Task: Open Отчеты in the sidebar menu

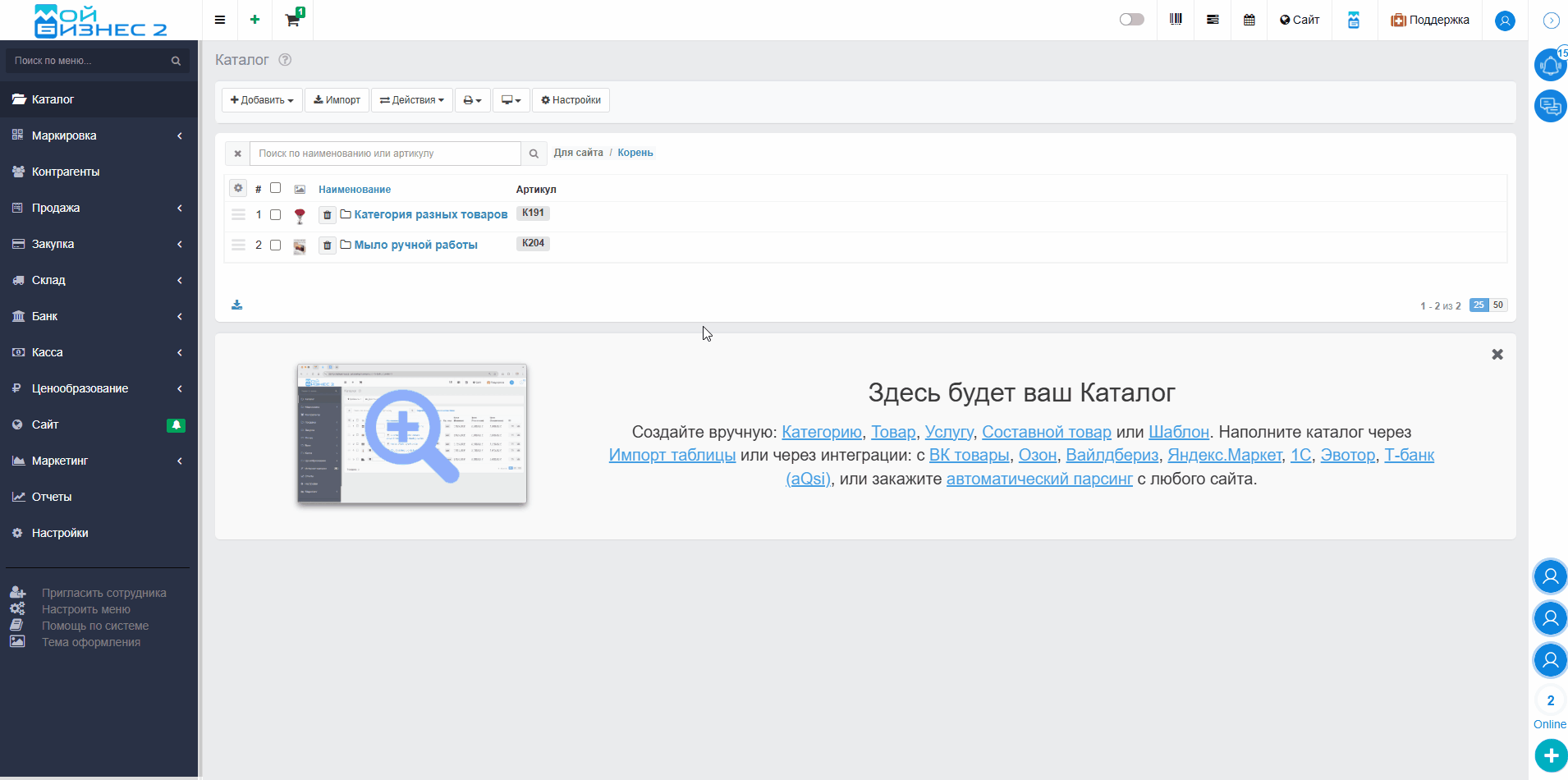Action: (52, 497)
